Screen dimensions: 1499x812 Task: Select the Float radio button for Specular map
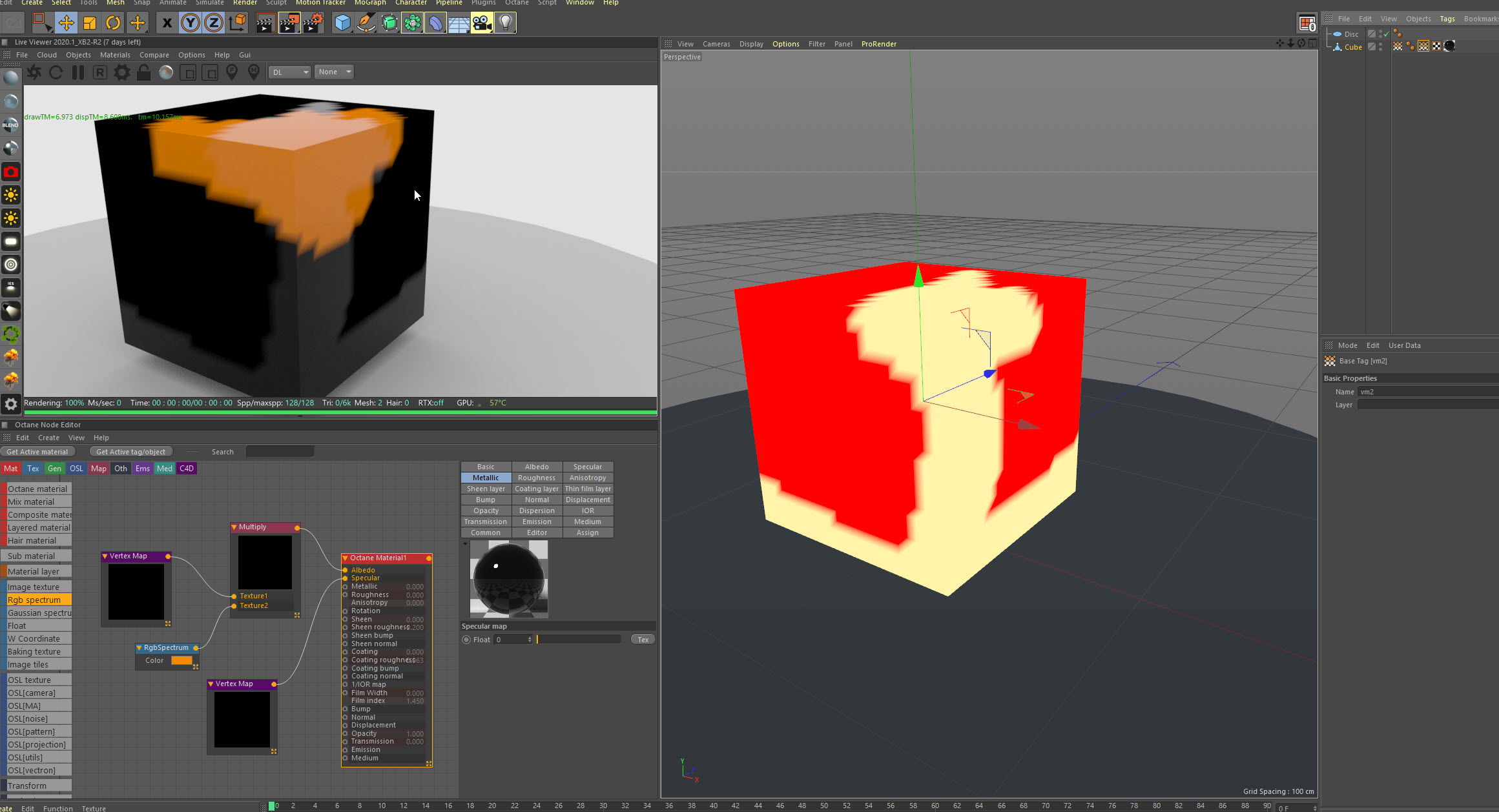[x=466, y=640]
